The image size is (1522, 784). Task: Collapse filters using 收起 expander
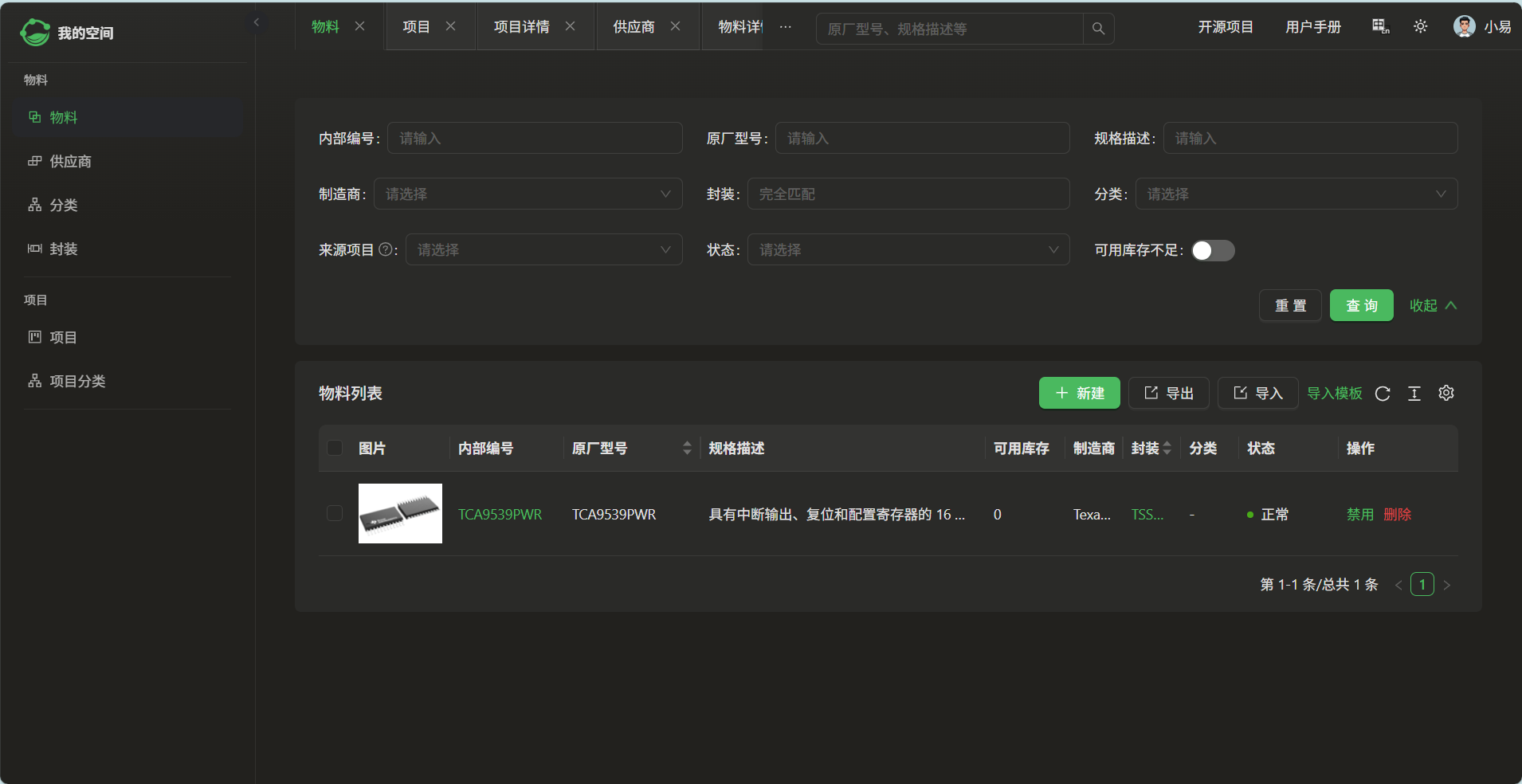pyautogui.click(x=1433, y=306)
